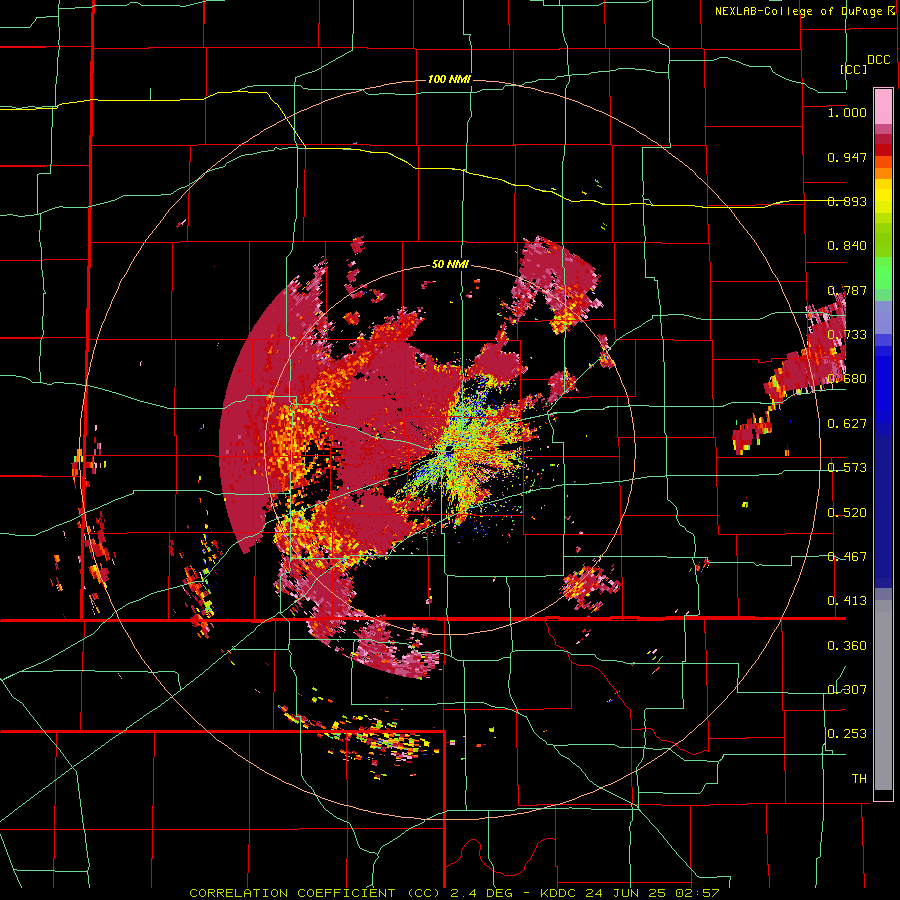This screenshot has height=900, width=900.
Task: Pick the light pink top of color bar
Action: coord(883,107)
